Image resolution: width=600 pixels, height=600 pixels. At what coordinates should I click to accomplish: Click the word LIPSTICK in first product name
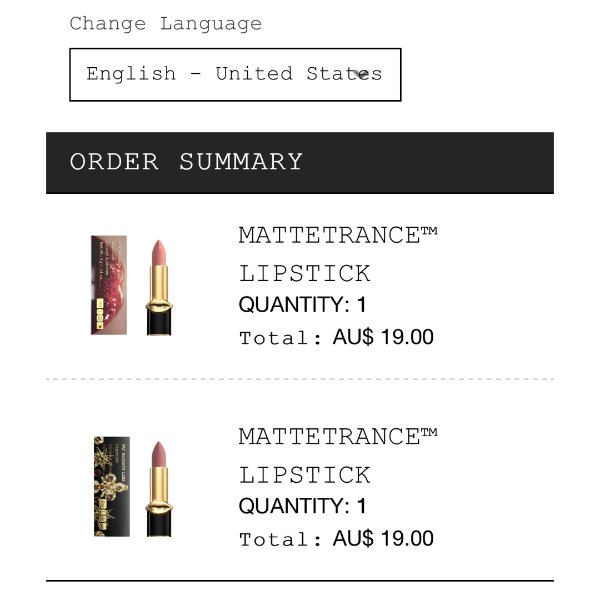304,273
